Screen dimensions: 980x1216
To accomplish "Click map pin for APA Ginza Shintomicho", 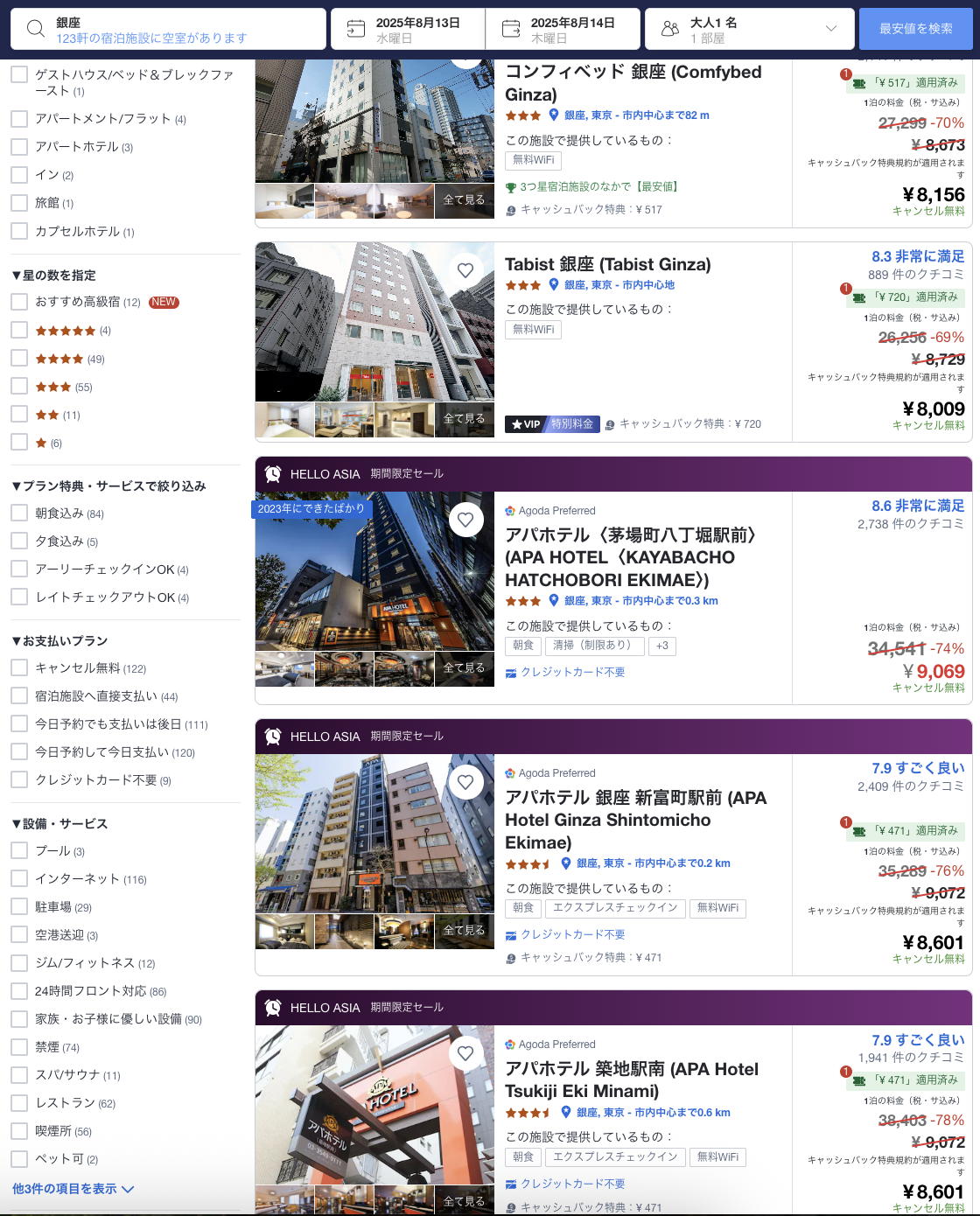I will tap(566, 863).
